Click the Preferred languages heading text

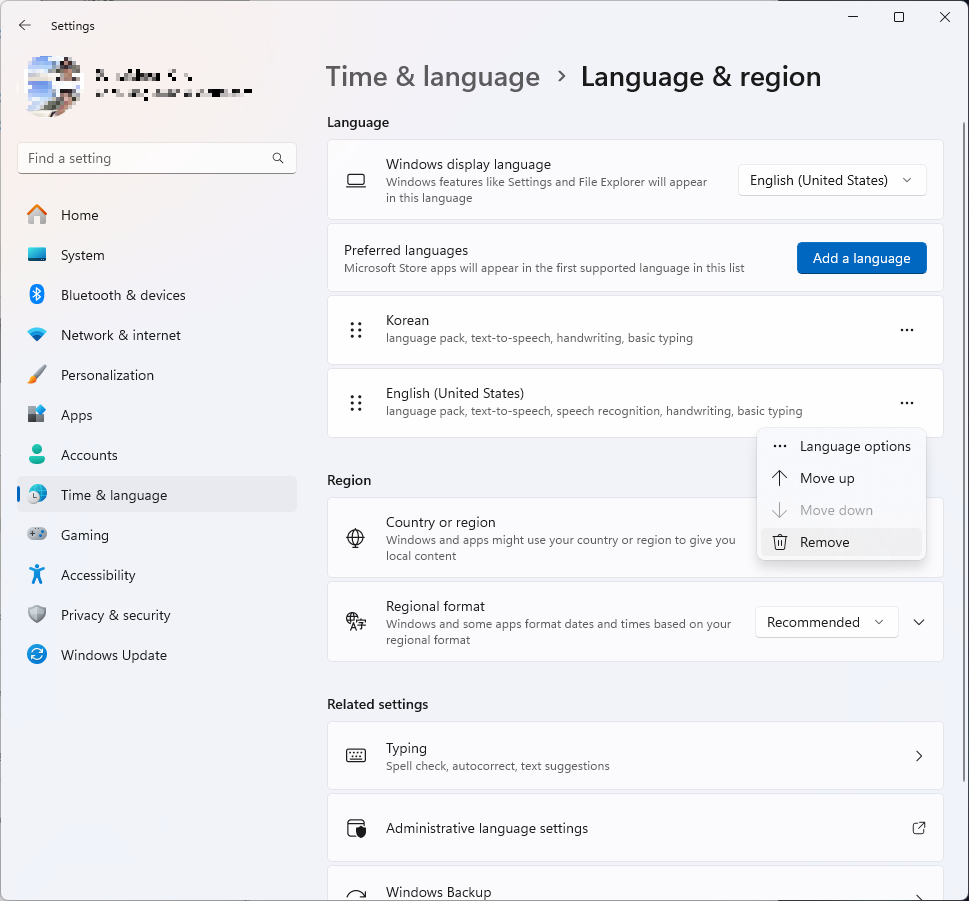406,250
